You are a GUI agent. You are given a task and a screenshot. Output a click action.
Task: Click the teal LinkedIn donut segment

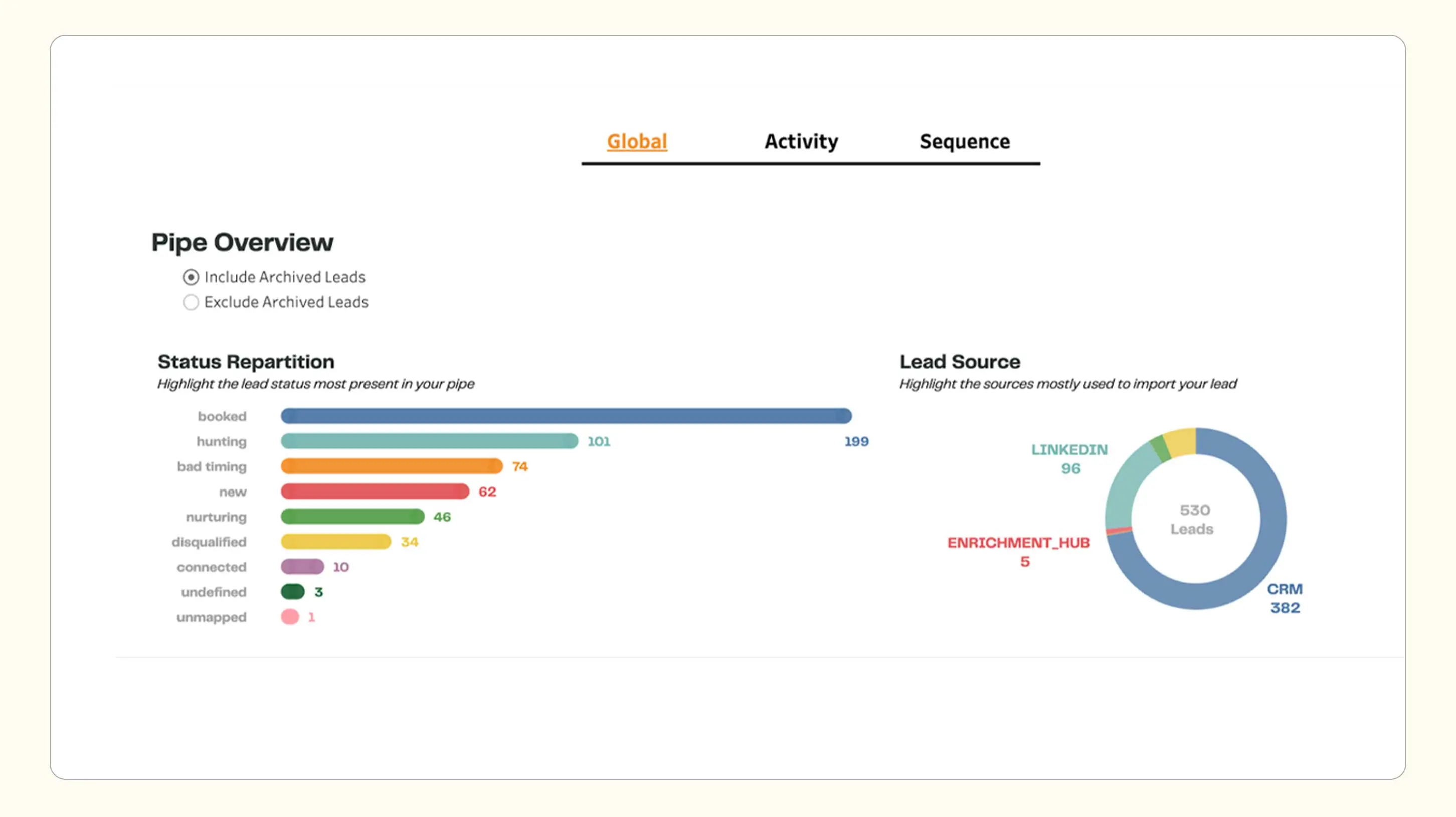tap(1127, 485)
